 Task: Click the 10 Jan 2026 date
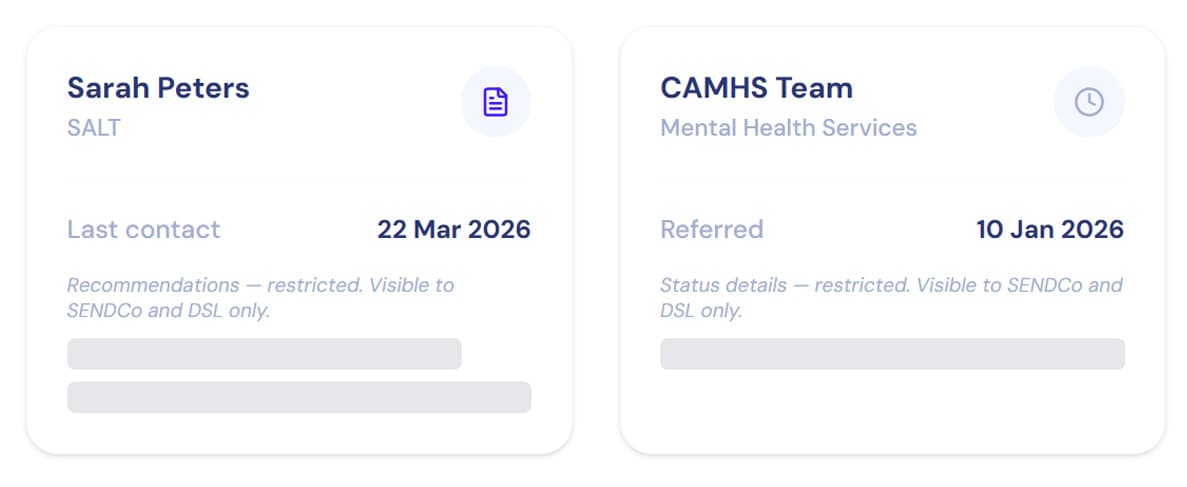pyautogui.click(x=1050, y=229)
